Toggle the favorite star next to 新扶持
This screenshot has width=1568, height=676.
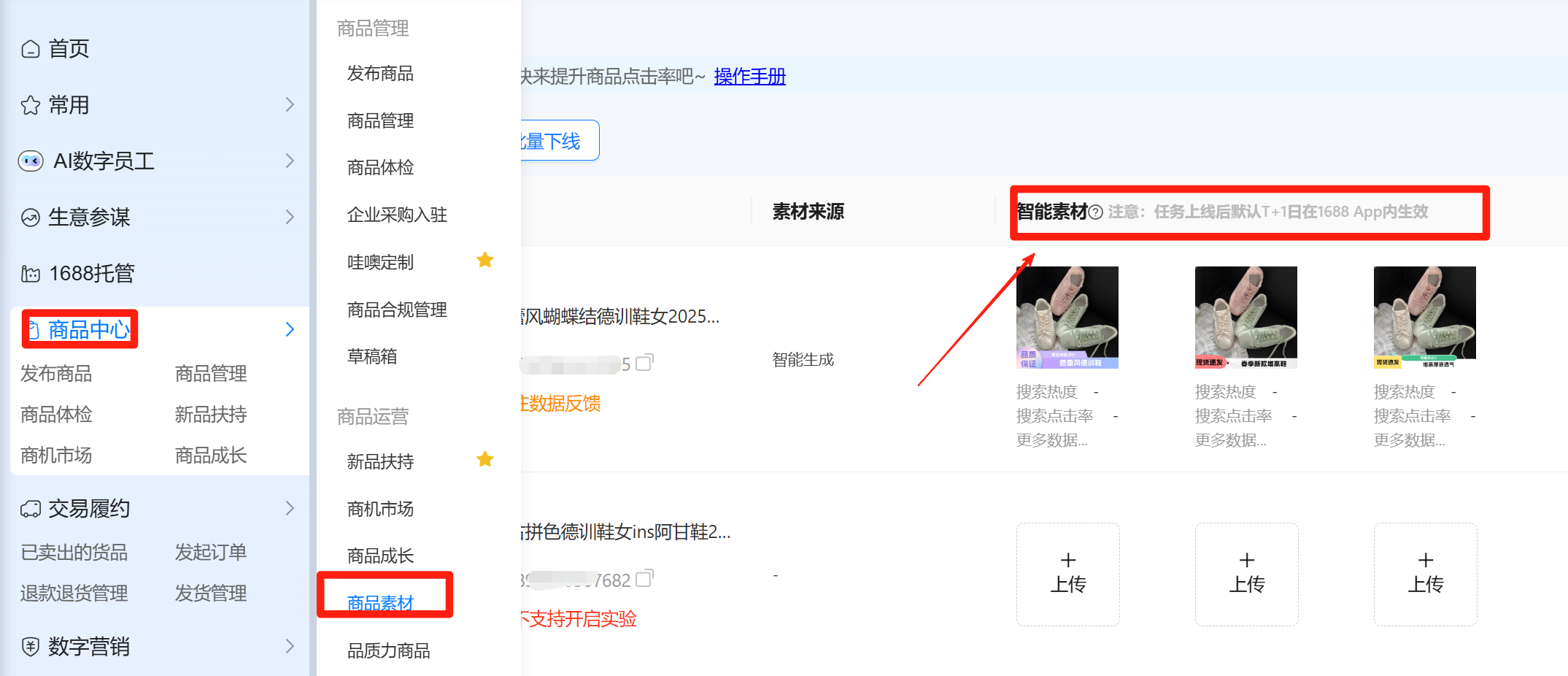click(485, 459)
